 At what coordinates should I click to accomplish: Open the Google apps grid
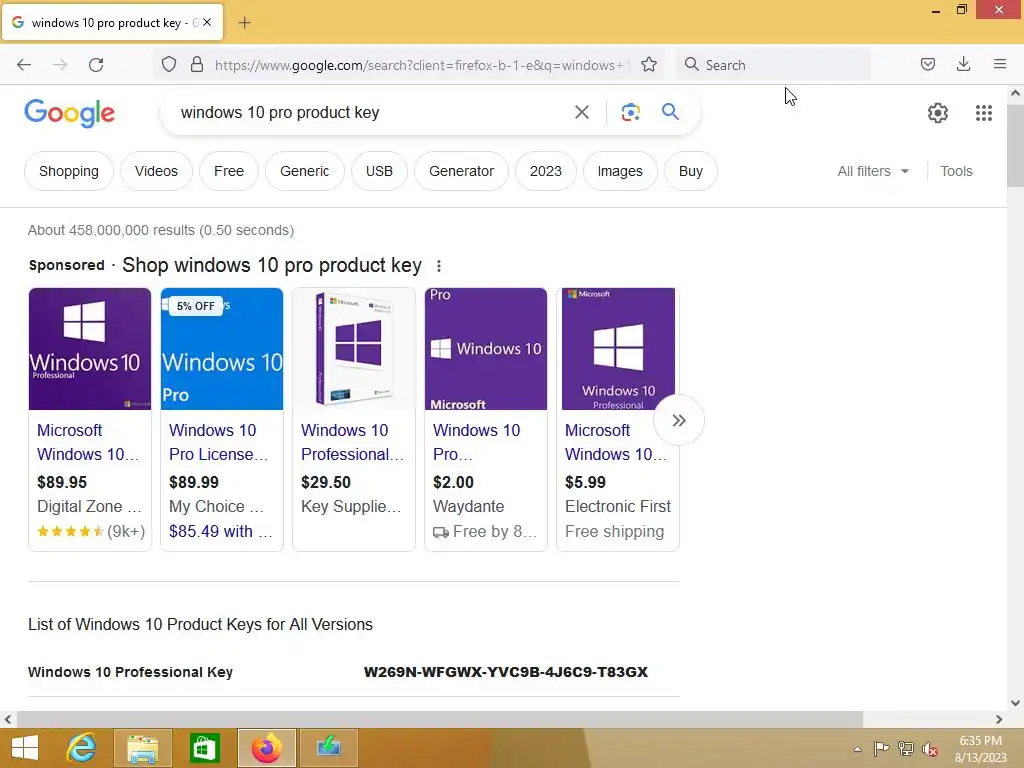click(x=984, y=113)
